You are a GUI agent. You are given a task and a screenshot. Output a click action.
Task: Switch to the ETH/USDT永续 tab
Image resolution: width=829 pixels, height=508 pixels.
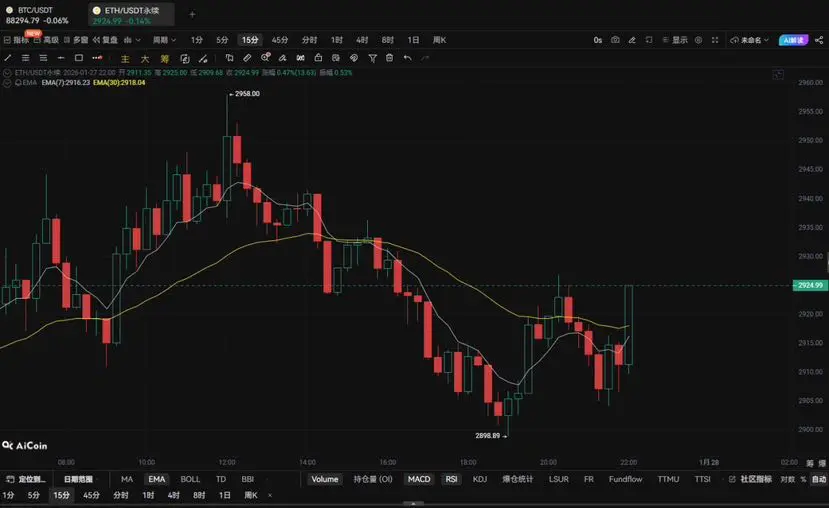tap(131, 15)
